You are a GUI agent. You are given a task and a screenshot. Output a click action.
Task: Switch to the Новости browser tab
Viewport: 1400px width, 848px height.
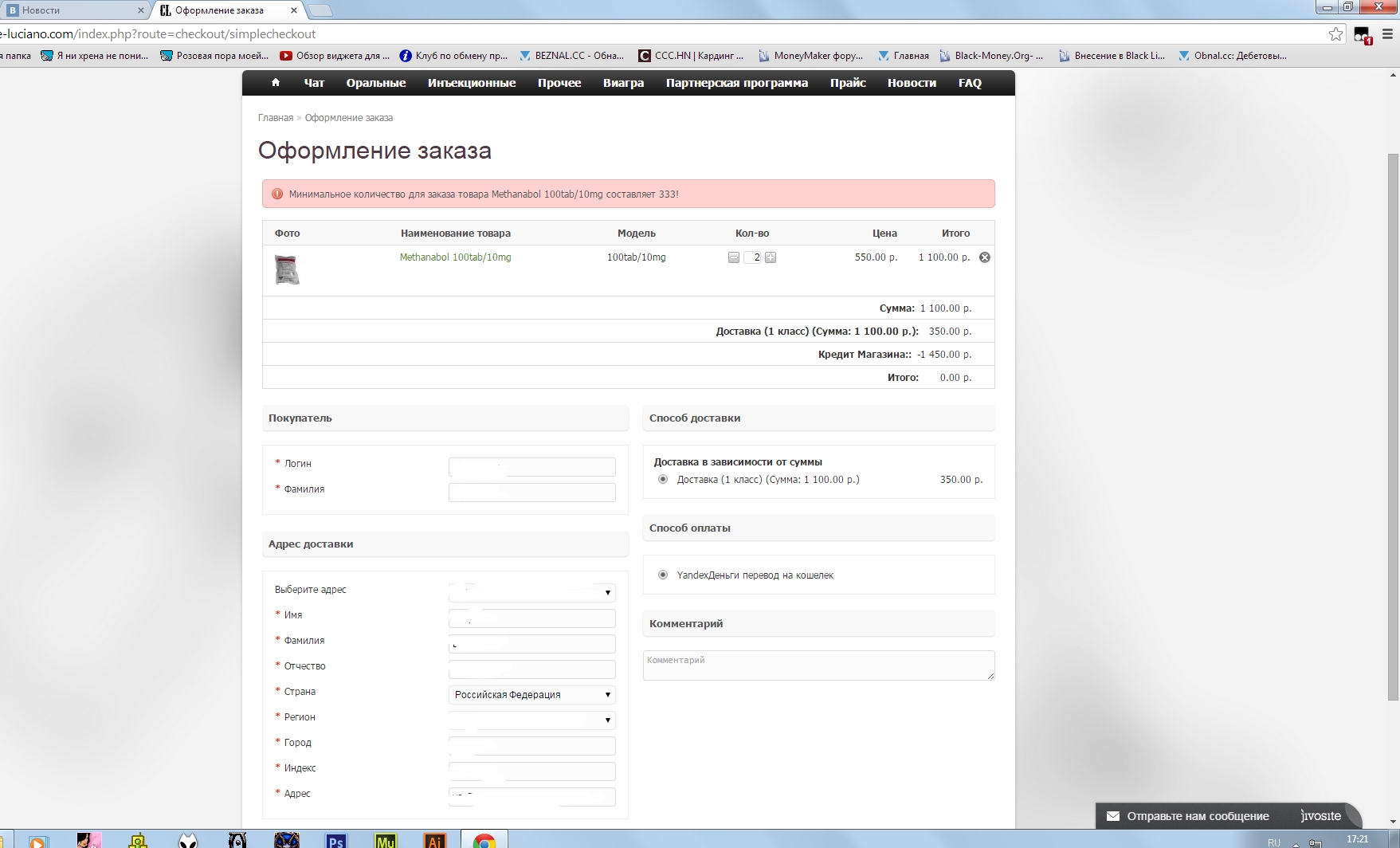point(72,10)
